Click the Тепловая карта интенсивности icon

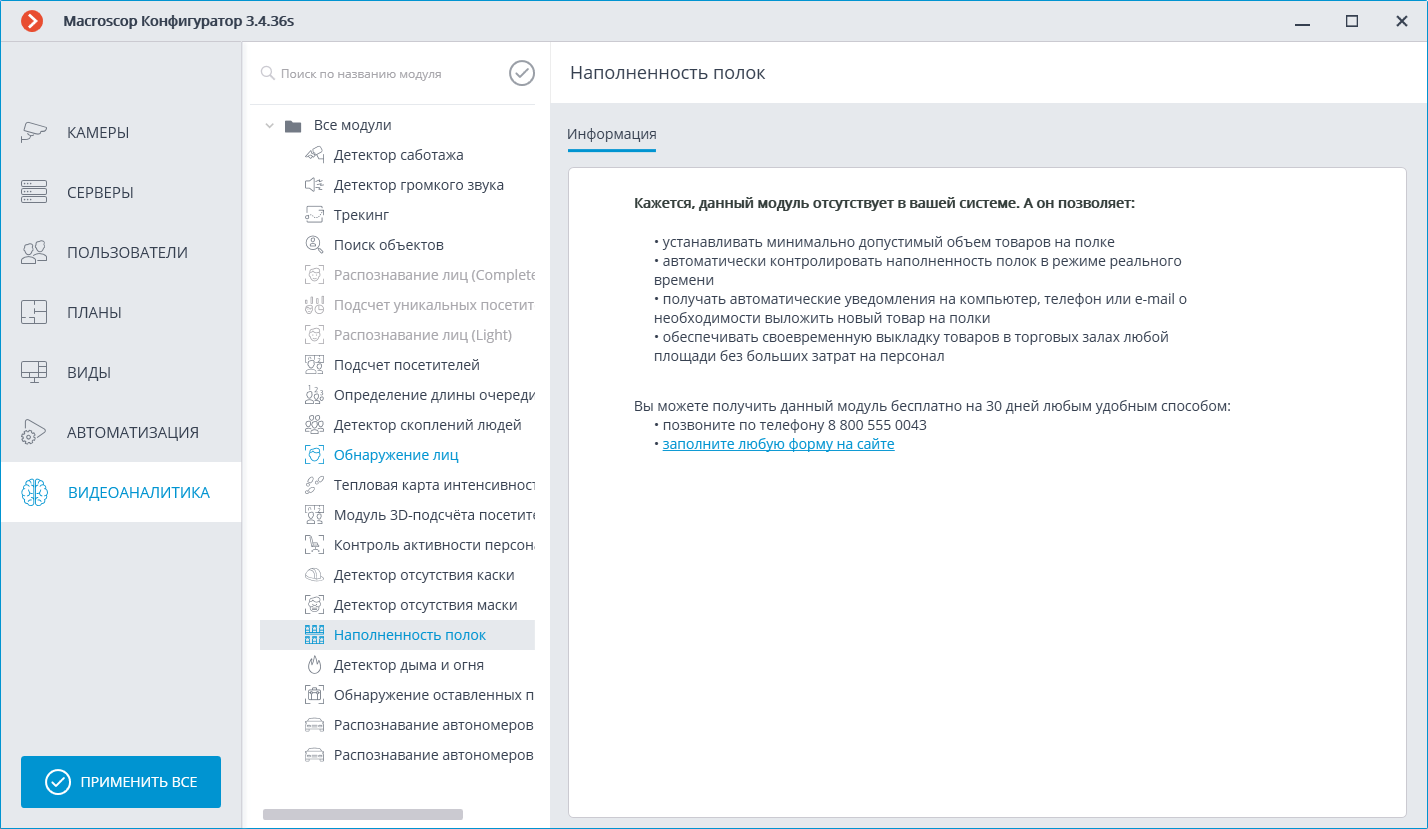pos(314,485)
